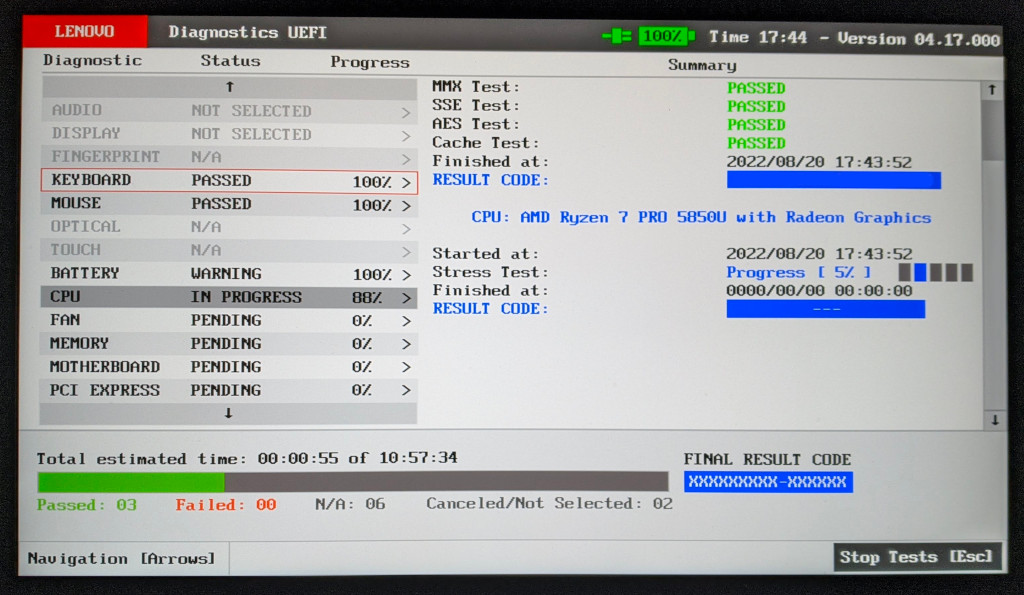Screen dimensions: 1024x595
Task: Click Stop Tests [Esc] button
Action: pos(916,557)
